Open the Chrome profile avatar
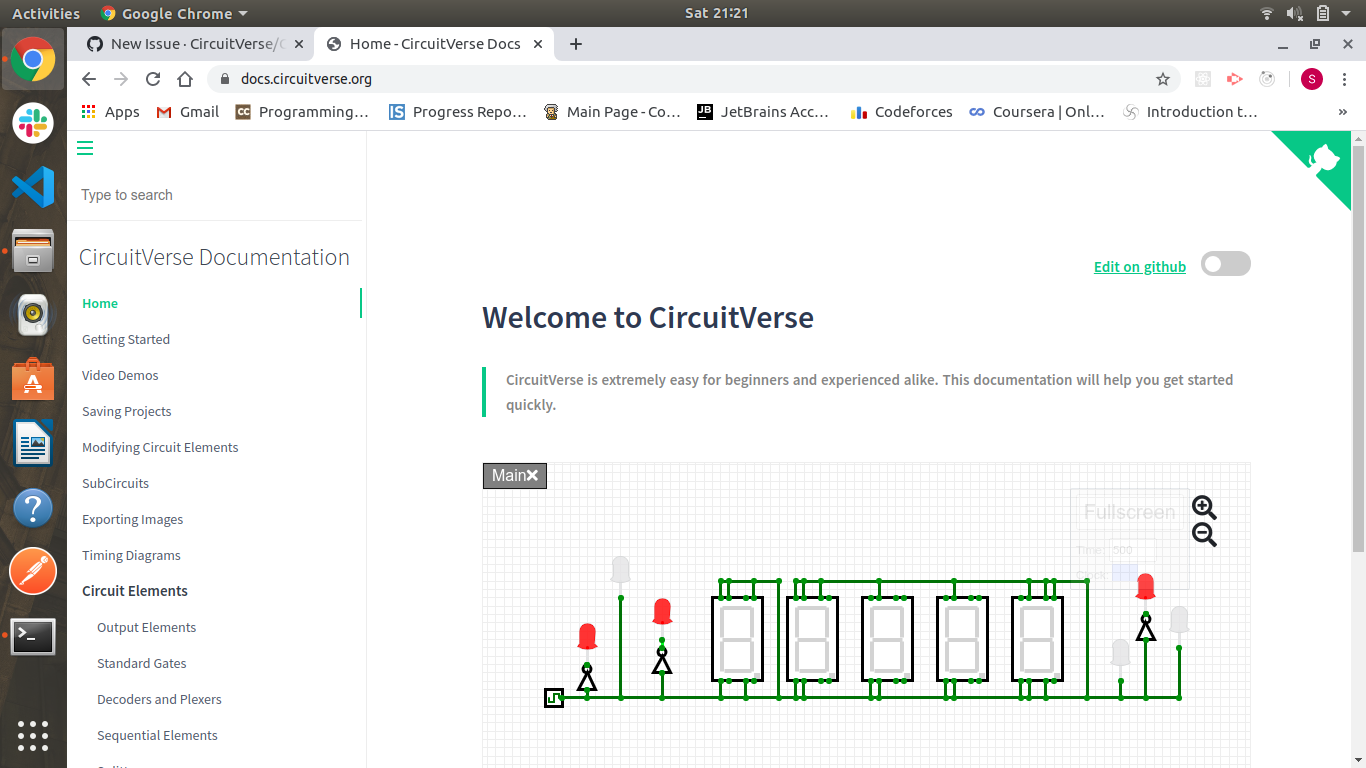The height and width of the screenshot is (768, 1366). point(1311,78)
